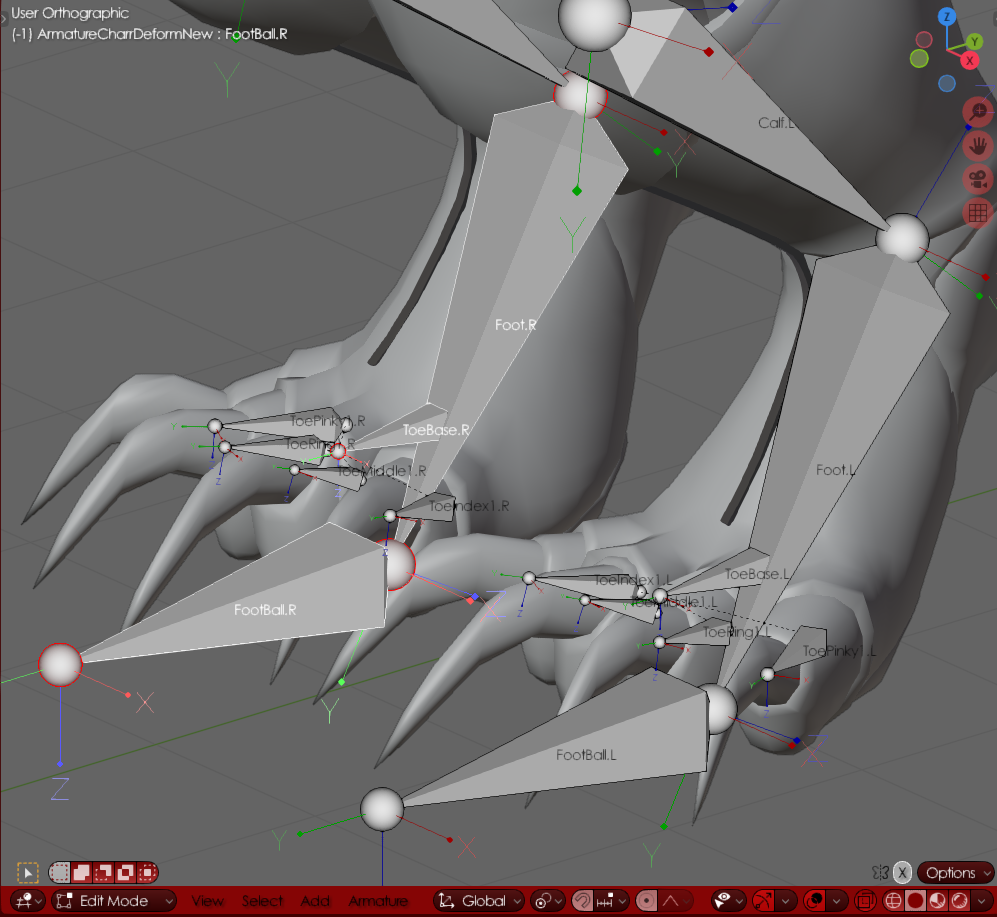Select the ToeIndex1.R bone label
This screenshot has height=917, width=997.
[469, 506]
